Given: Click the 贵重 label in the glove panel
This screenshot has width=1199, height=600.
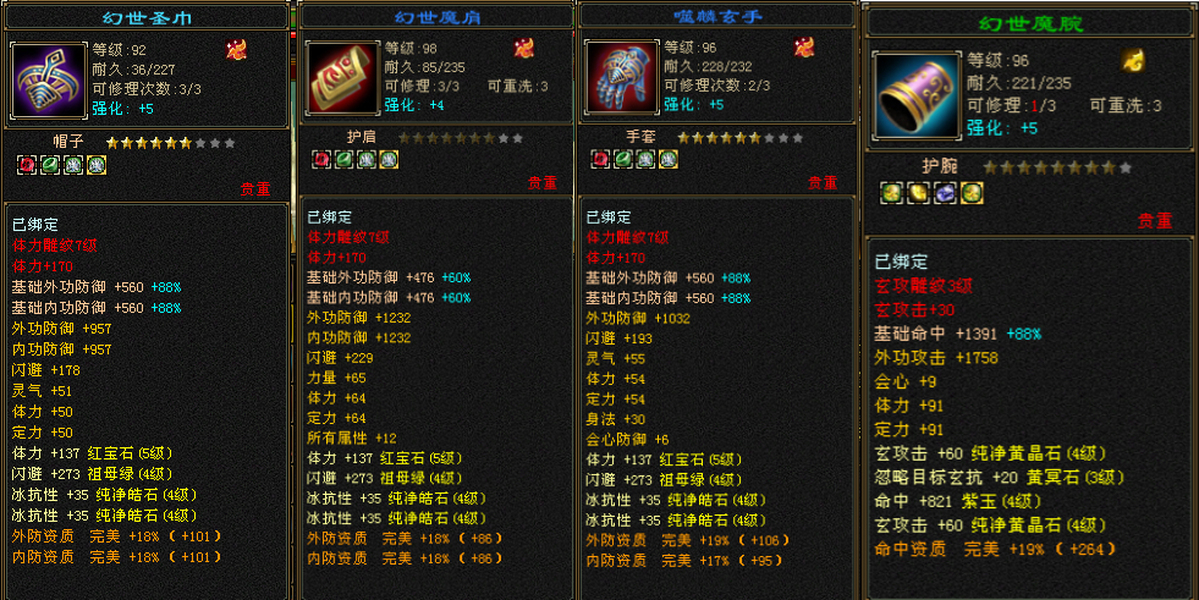Looking at the screenshot, I should [x=823, y=183].
